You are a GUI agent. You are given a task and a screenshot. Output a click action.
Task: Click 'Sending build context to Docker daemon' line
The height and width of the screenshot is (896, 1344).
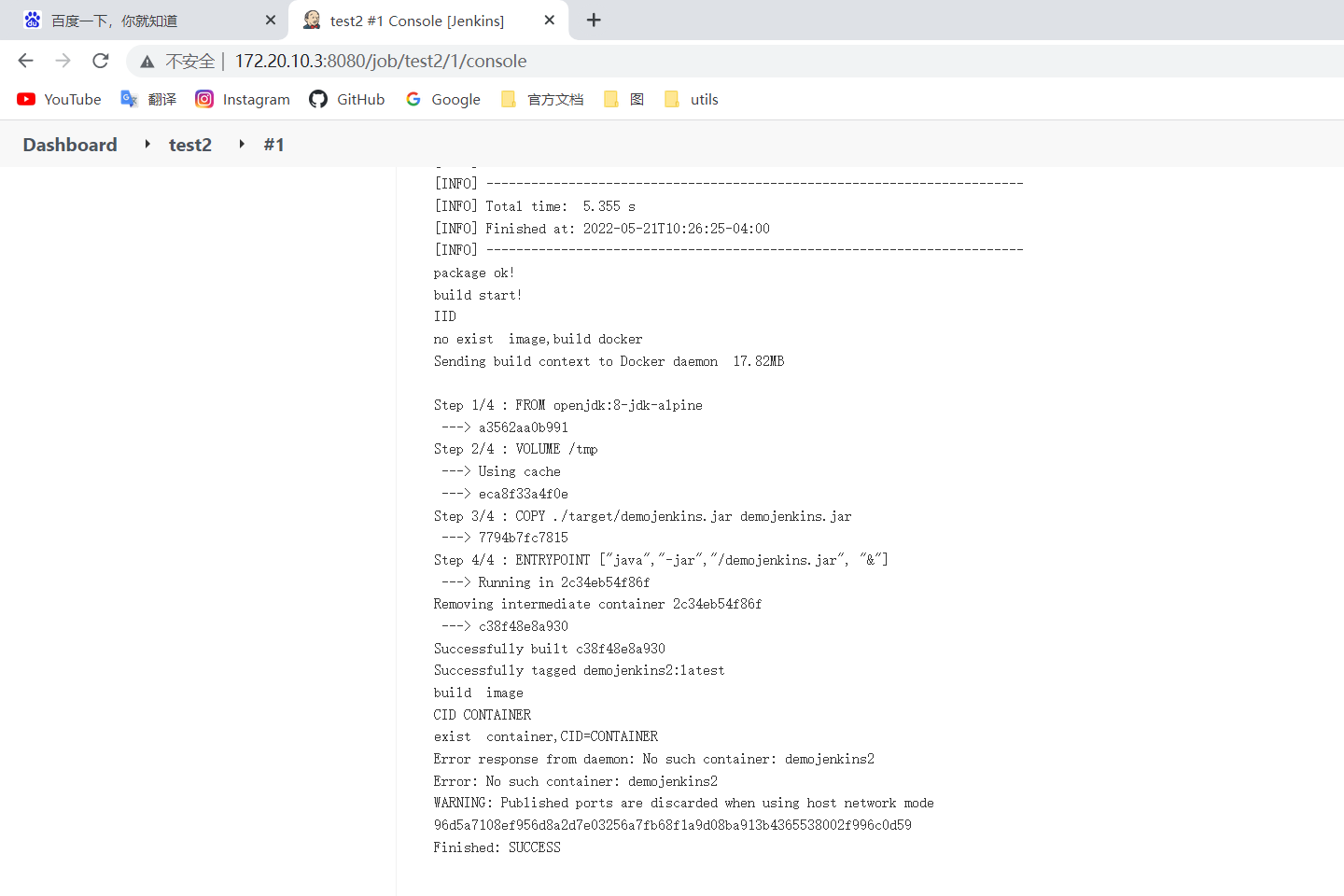609,361
